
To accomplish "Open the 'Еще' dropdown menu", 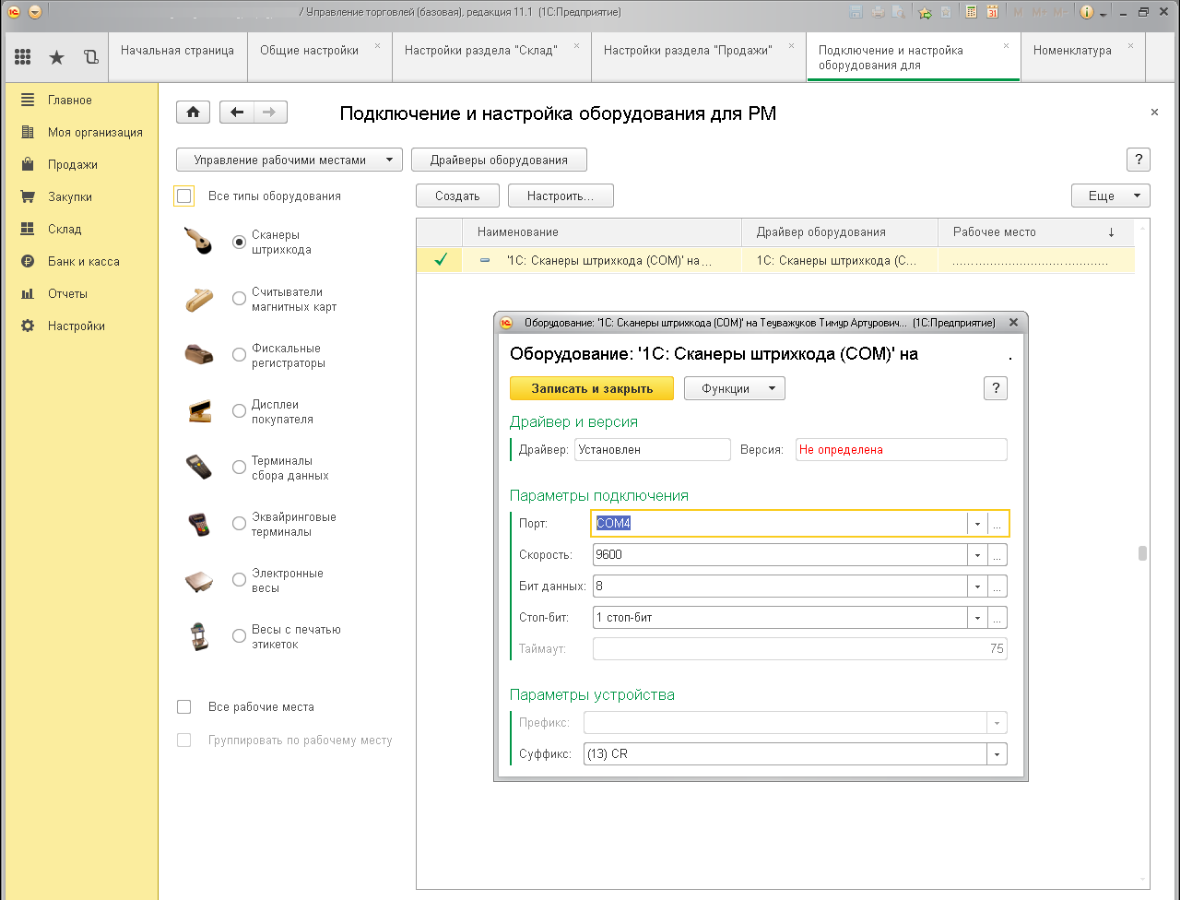I will tap(1110, 196).
